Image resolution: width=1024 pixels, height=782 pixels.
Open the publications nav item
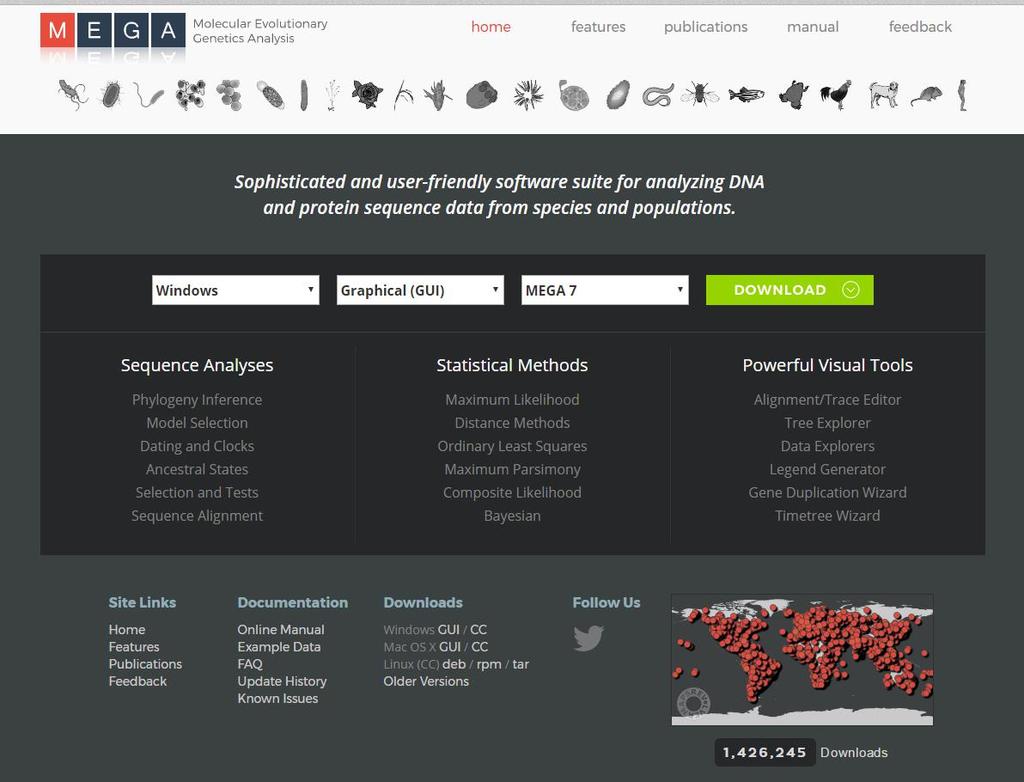(706, 27)
